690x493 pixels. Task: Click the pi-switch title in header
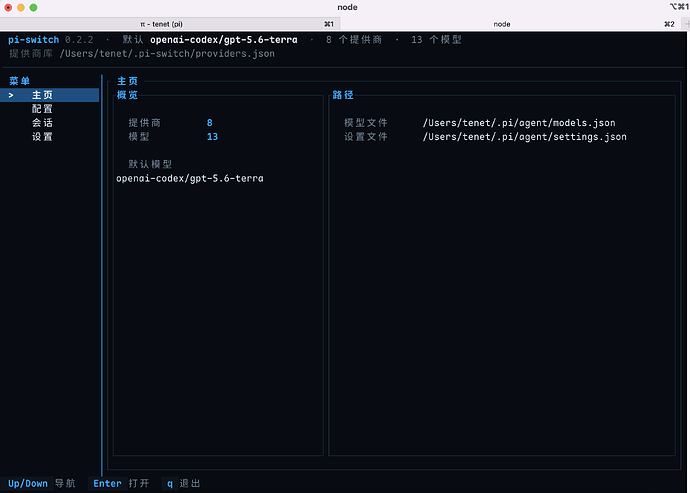33,40
